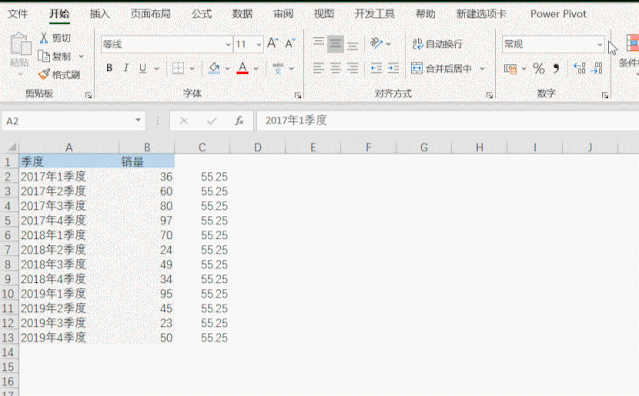Image resolution: width=639 pixels, height=396 pixels.
Task: Open the 文件 tab
Action: pyautogui.click(x=18, y=14)
